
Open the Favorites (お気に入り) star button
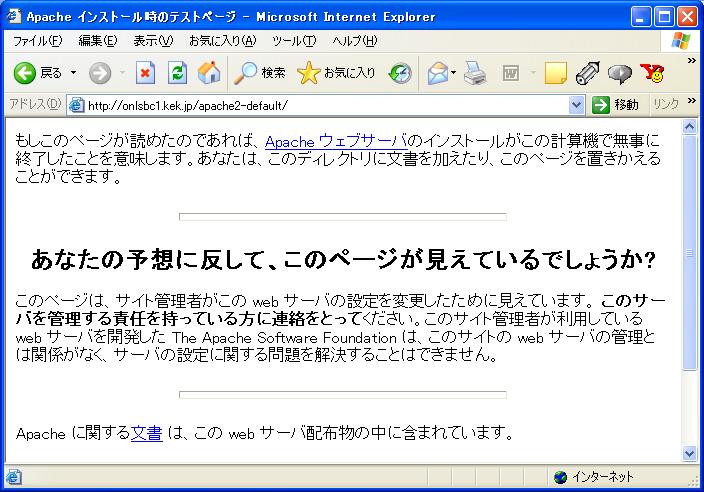336,73
